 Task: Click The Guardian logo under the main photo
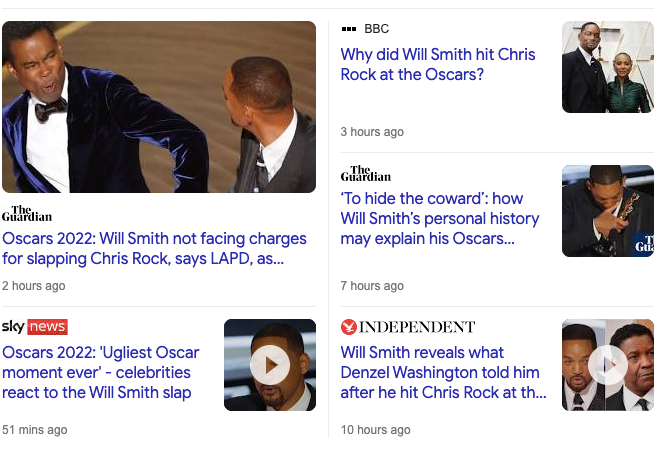(27, 213)
